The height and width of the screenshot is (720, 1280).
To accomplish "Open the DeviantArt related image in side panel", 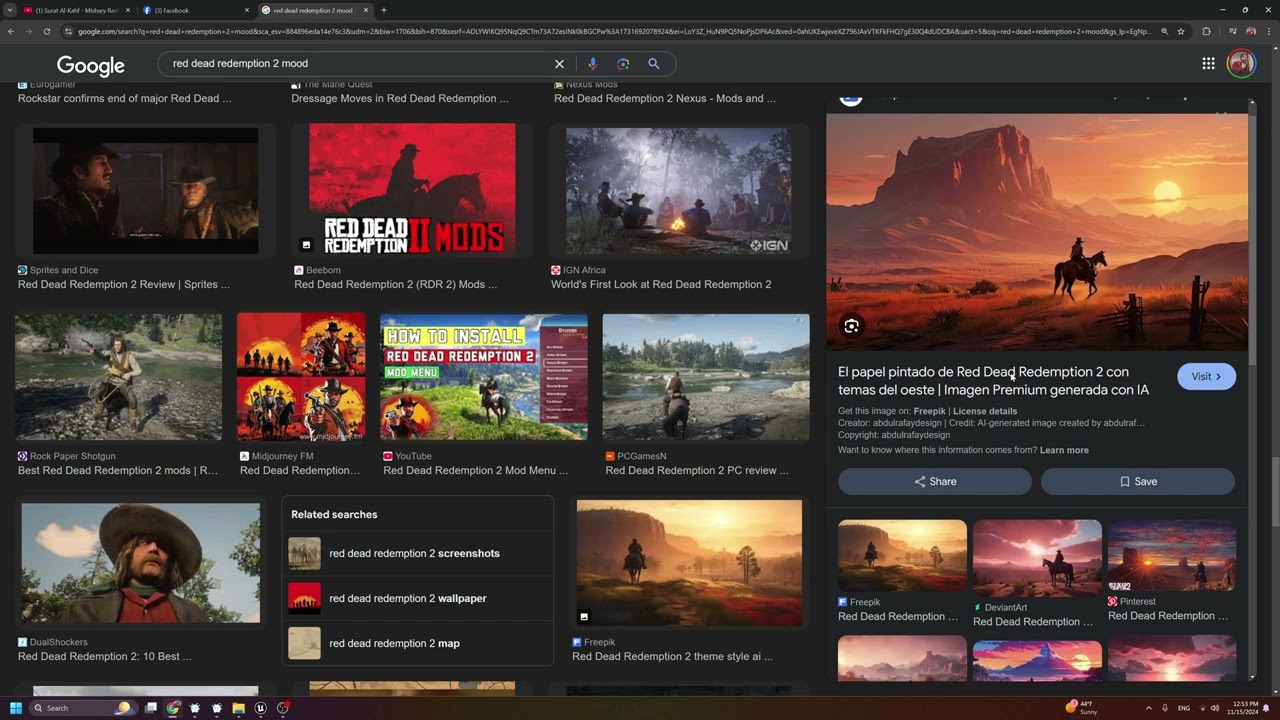I will 1037,558.
